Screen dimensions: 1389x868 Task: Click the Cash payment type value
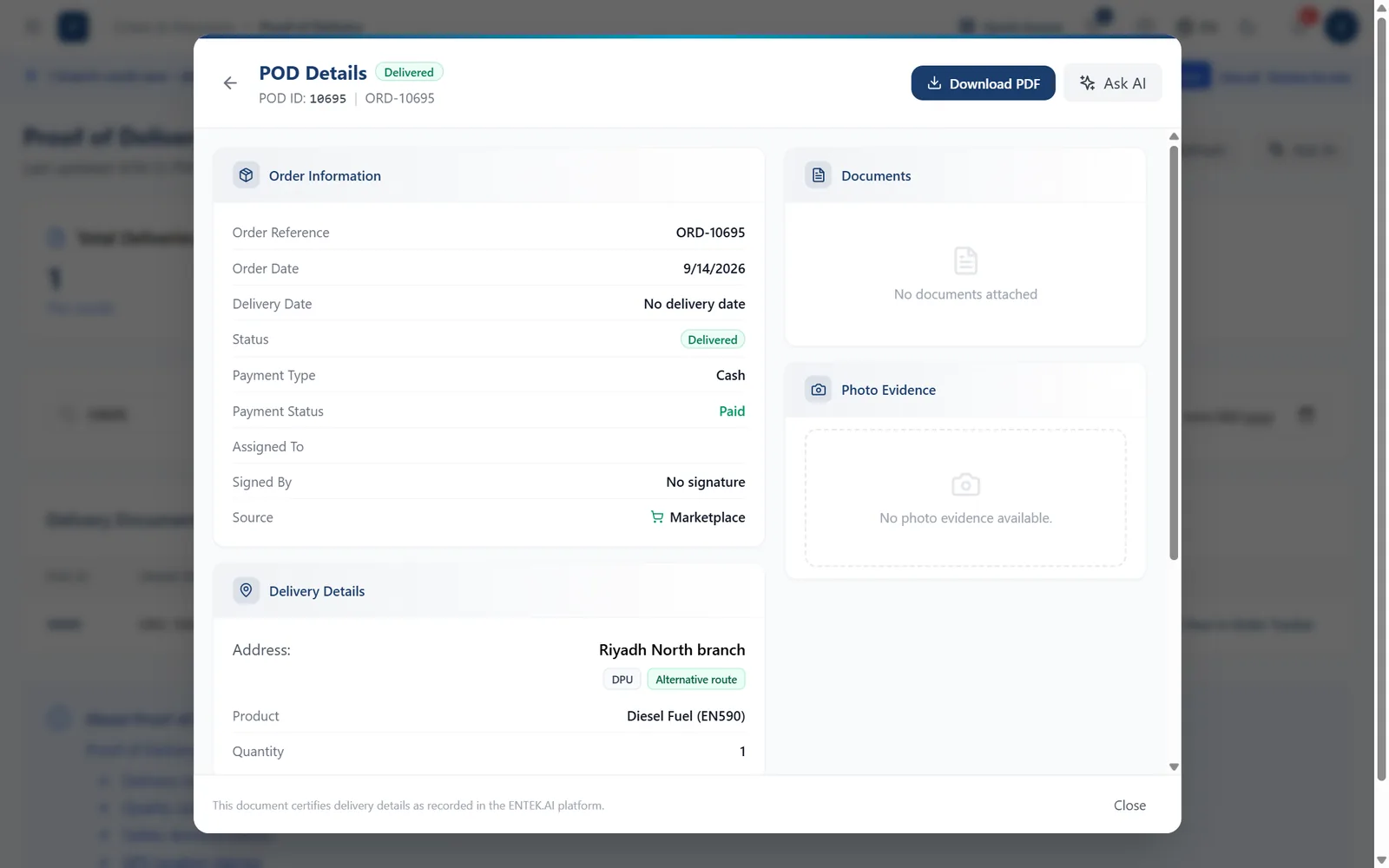point(730,375)
